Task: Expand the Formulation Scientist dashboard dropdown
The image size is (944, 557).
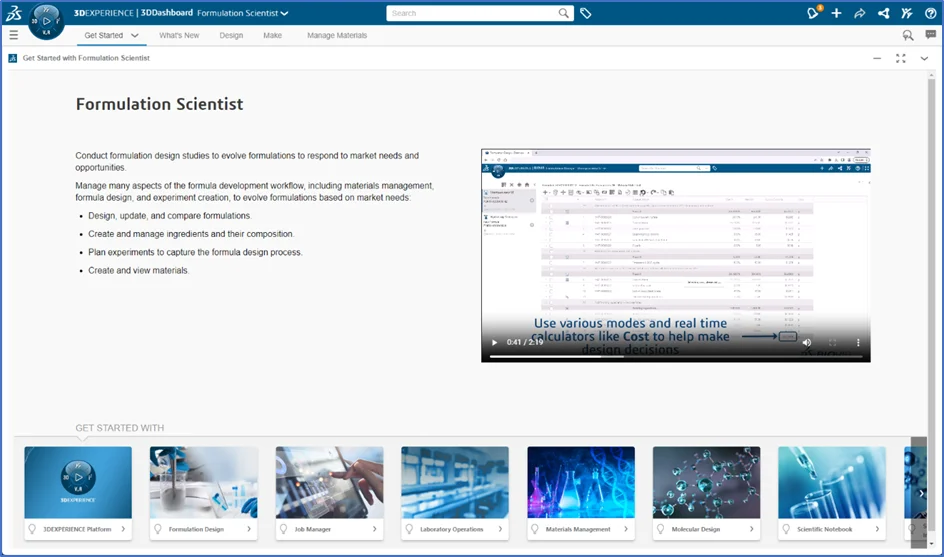Action: coord(285,14)
